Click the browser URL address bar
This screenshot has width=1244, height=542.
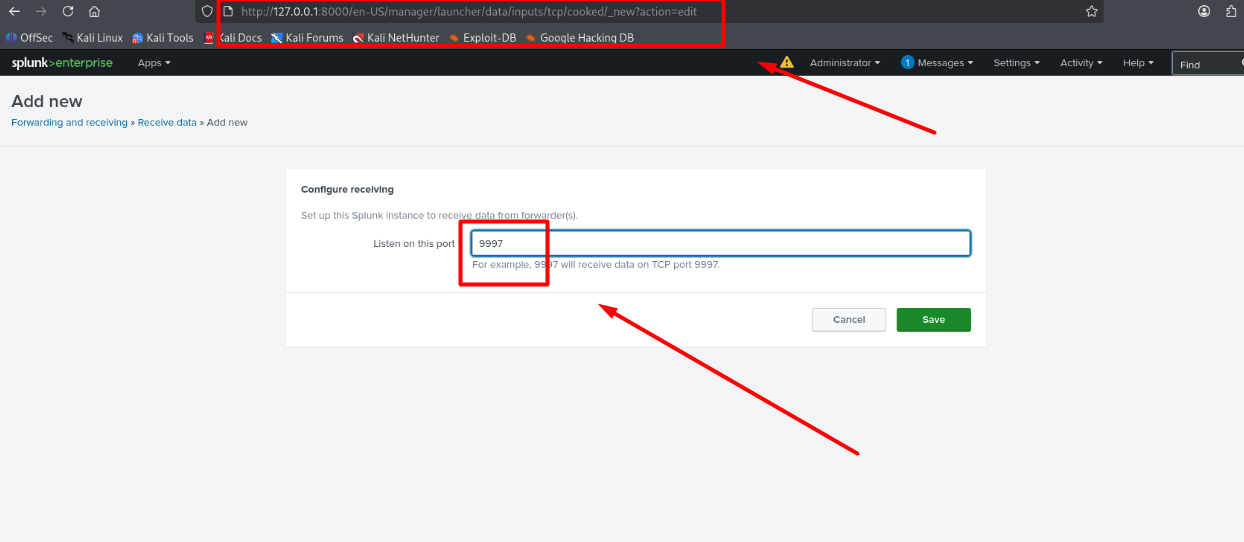pyautogui.click(x=650, y=11)
